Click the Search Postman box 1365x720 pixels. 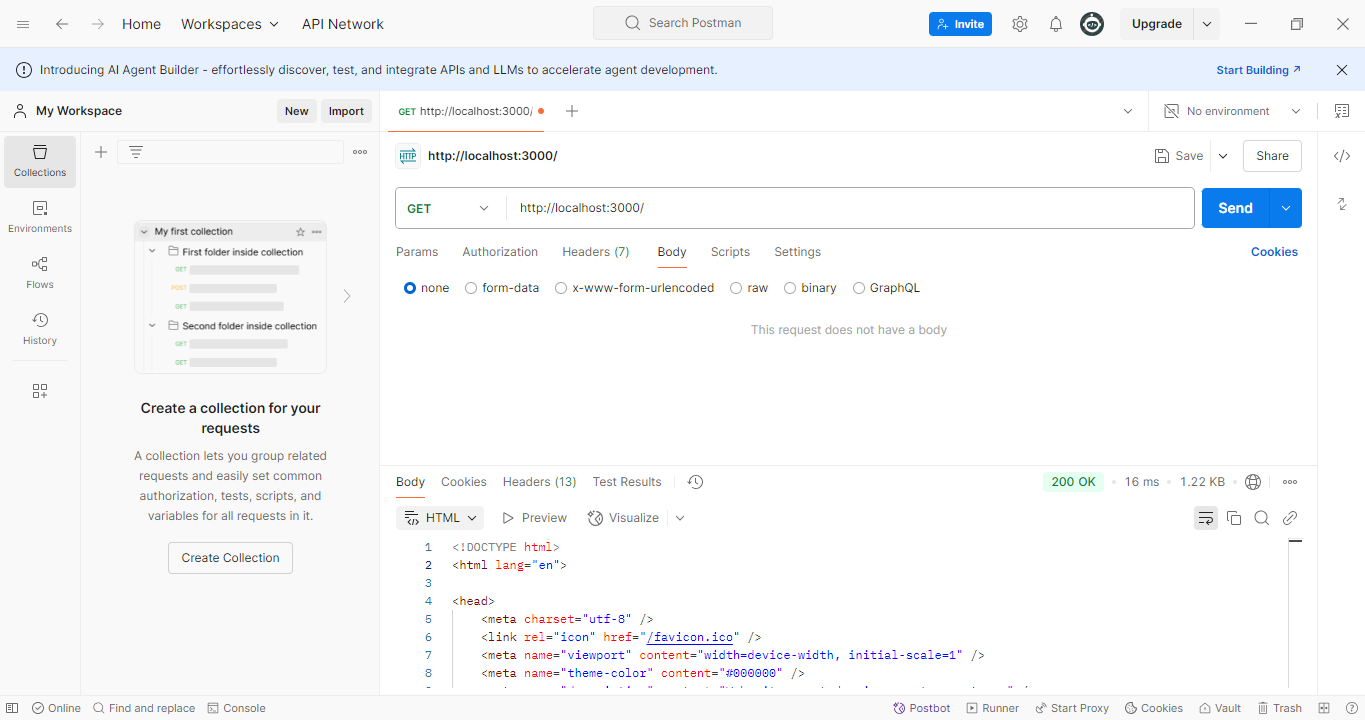683,23
